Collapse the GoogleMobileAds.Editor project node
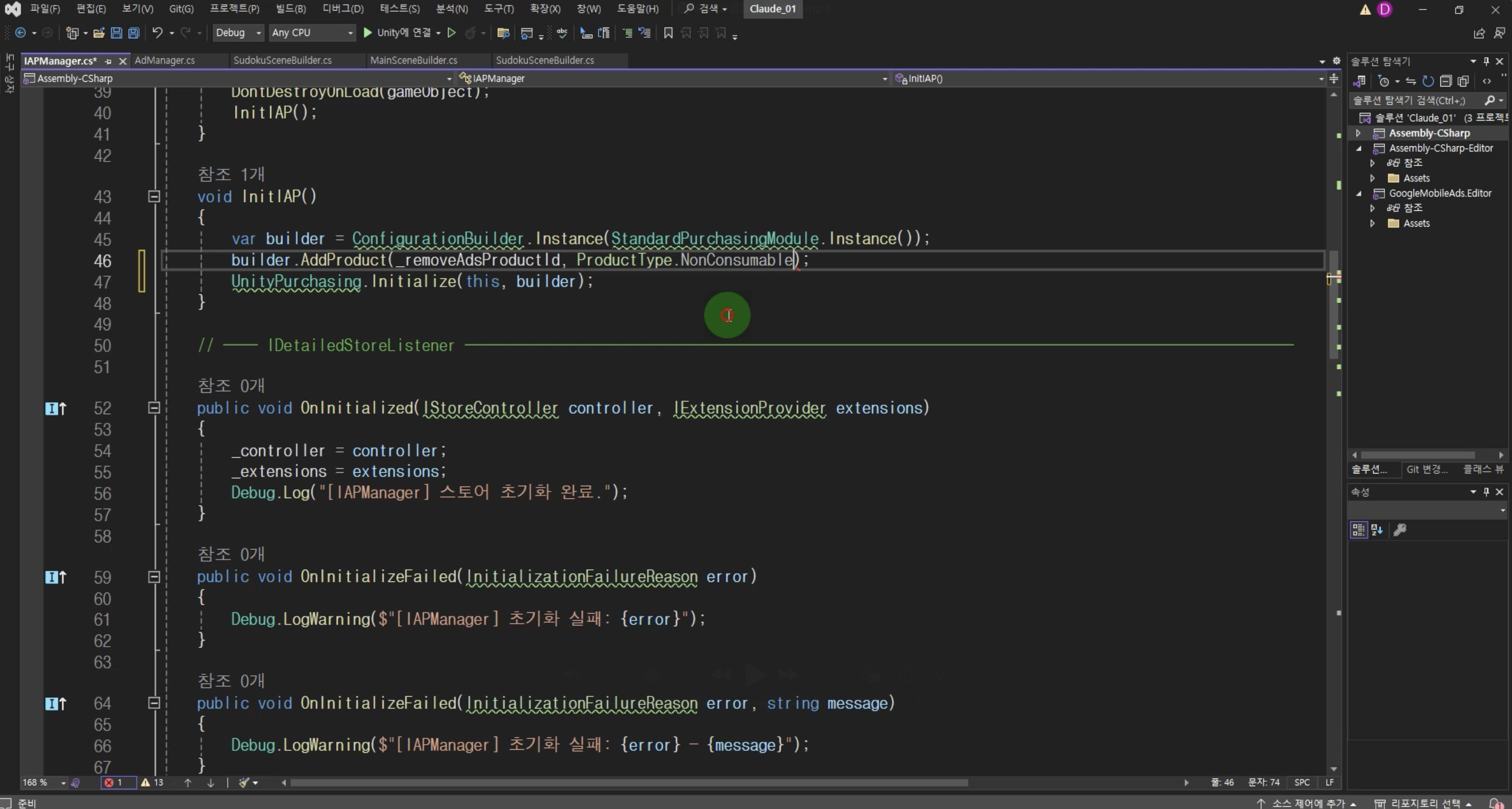 [x=1358, y=194]
